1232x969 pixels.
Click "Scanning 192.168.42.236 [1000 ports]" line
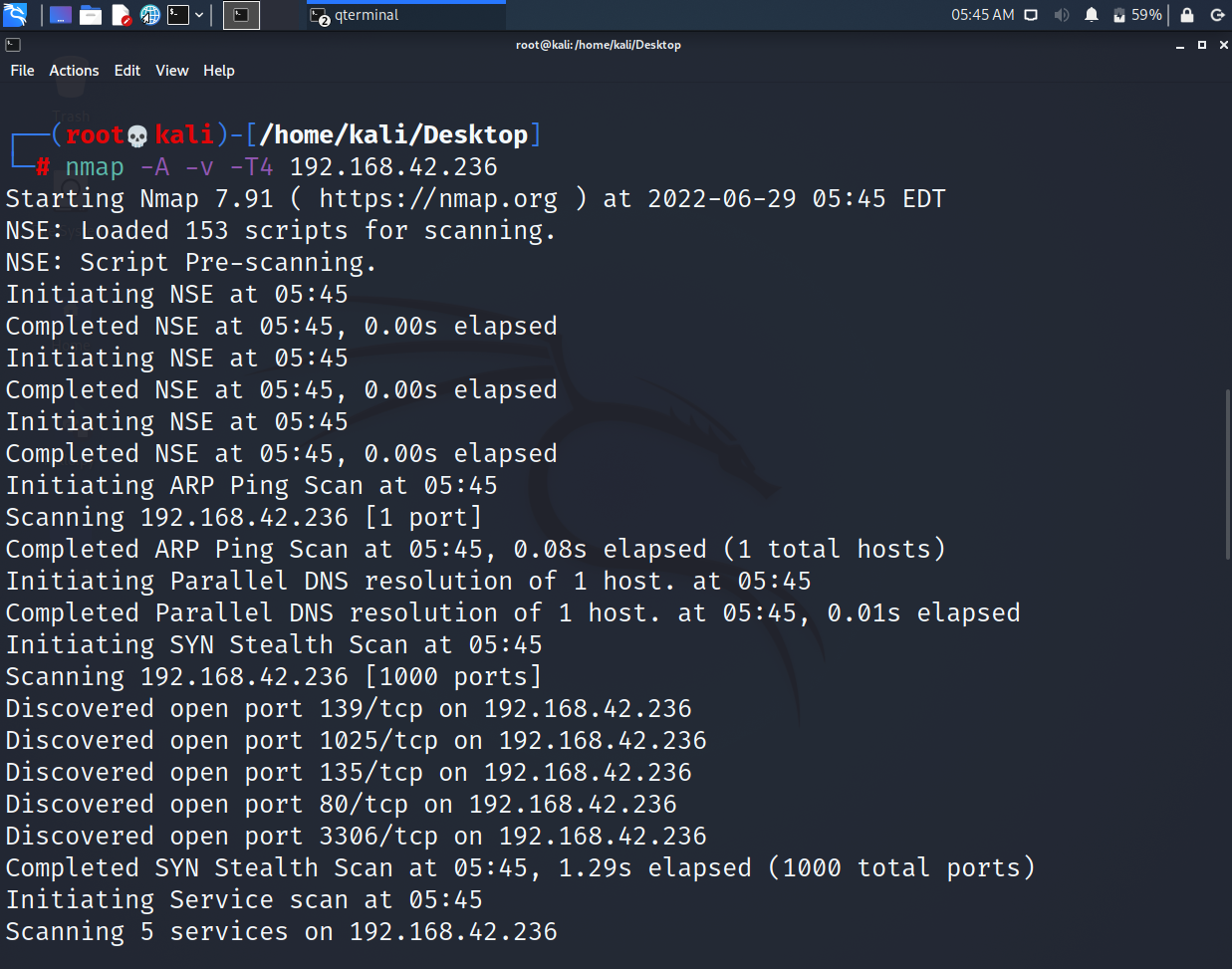pyautogui.click(x=274, y=677)
